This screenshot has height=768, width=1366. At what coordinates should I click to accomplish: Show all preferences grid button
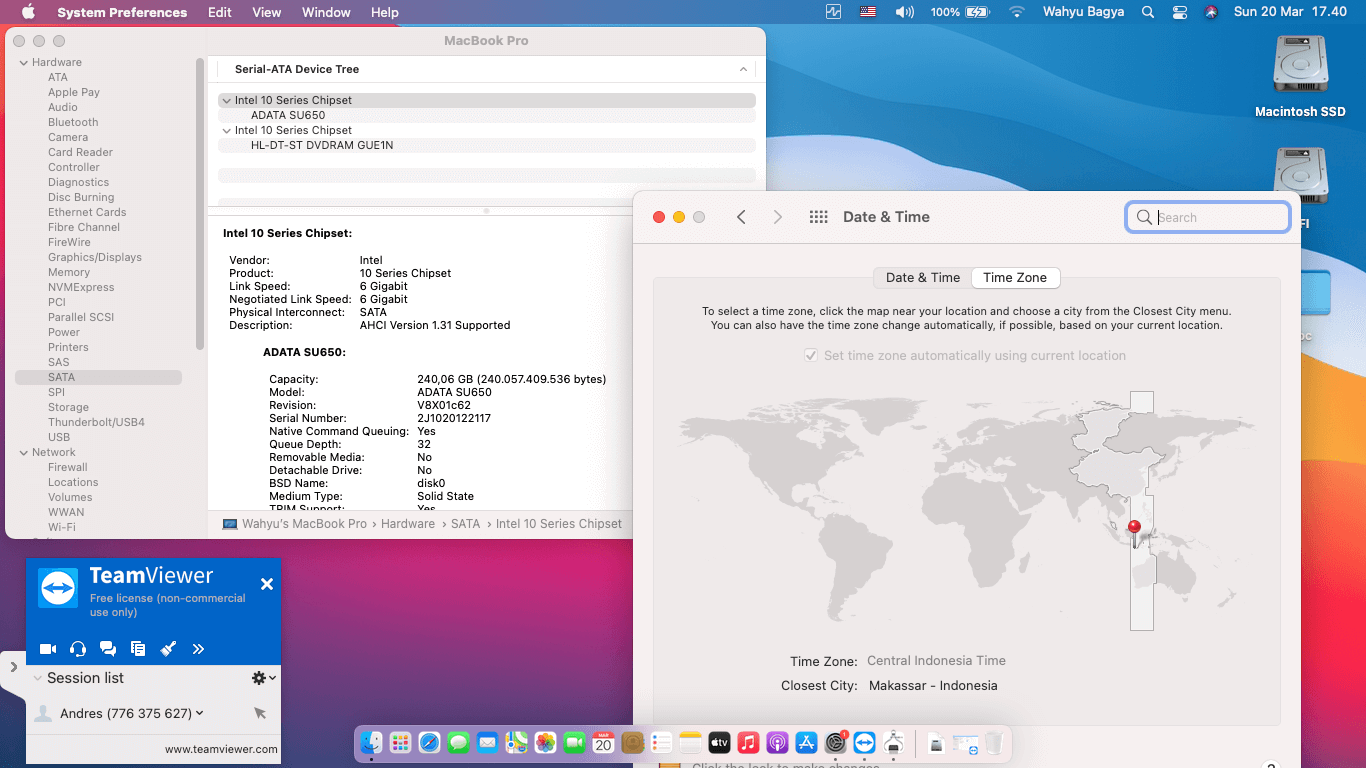point(819,217)
